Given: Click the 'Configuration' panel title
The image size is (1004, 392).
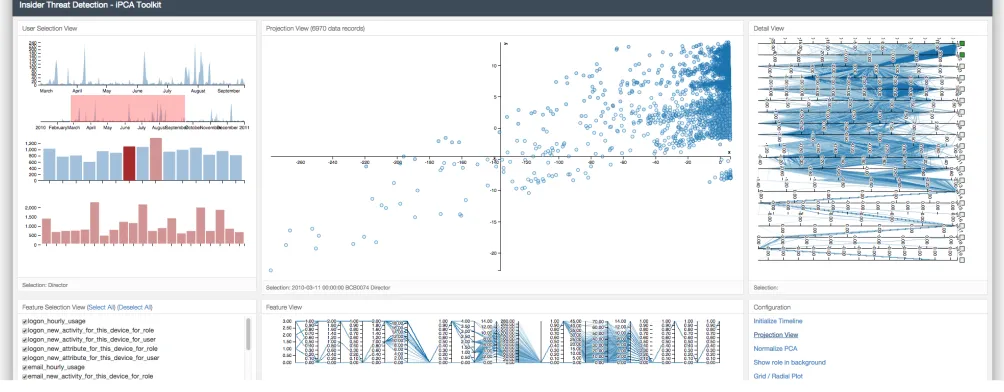Looking at the screenshot, I should click(x=773, y=307).
